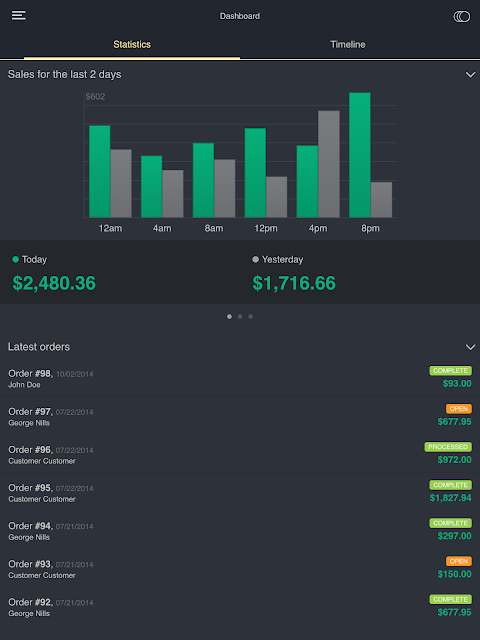Select the Statistics tab
This screenshot has height=640, width=480.
[x=132, y=44]
